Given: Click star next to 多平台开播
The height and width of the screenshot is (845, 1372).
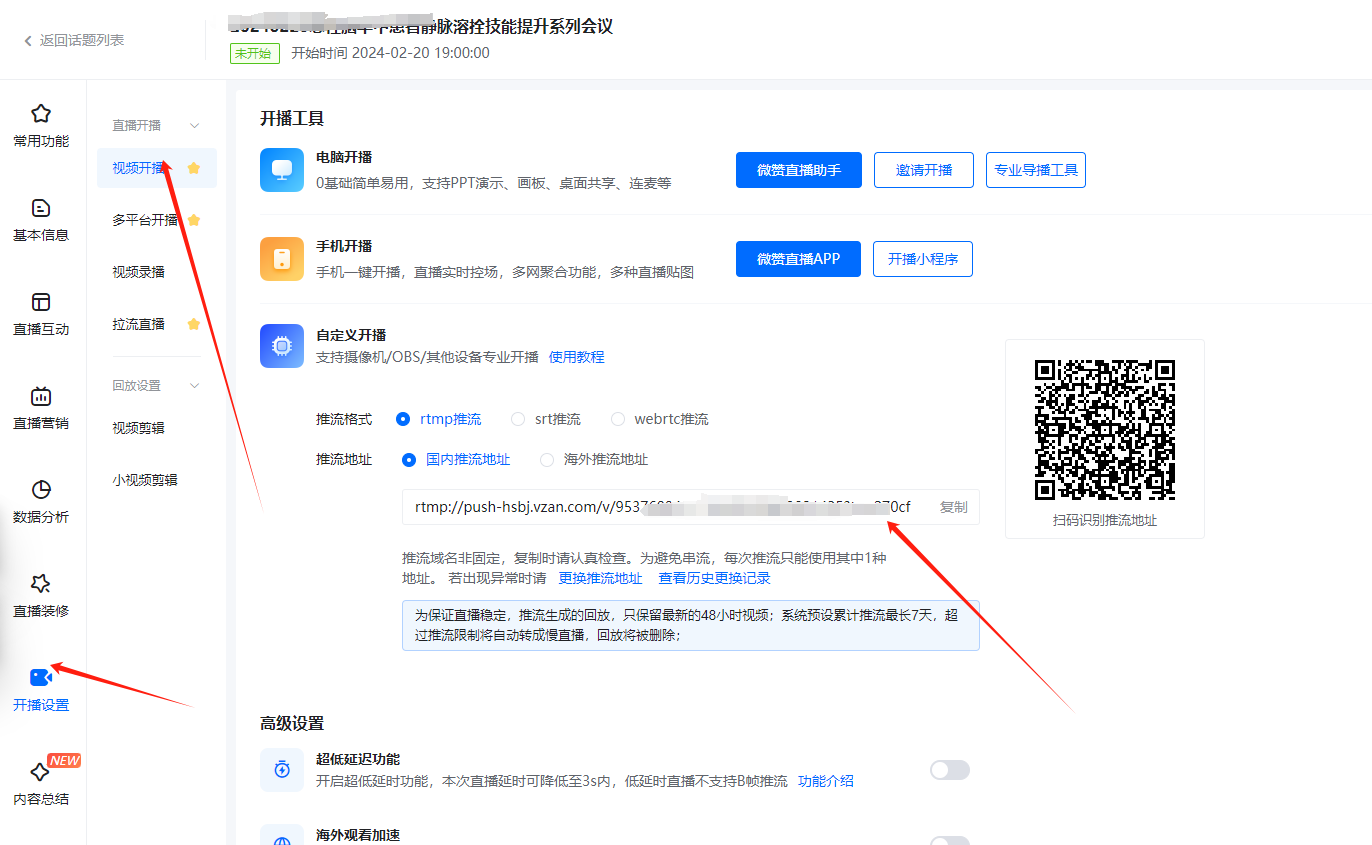Looking at the screenshot, I should click(194, 220).
